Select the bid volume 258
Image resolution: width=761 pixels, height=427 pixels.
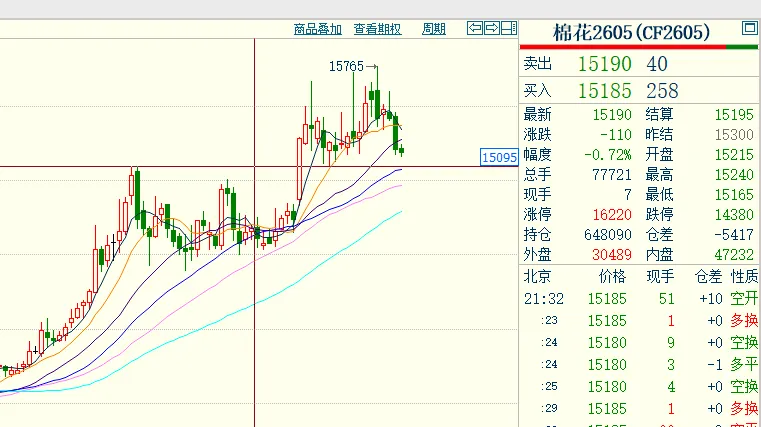(x=662, y=91)
